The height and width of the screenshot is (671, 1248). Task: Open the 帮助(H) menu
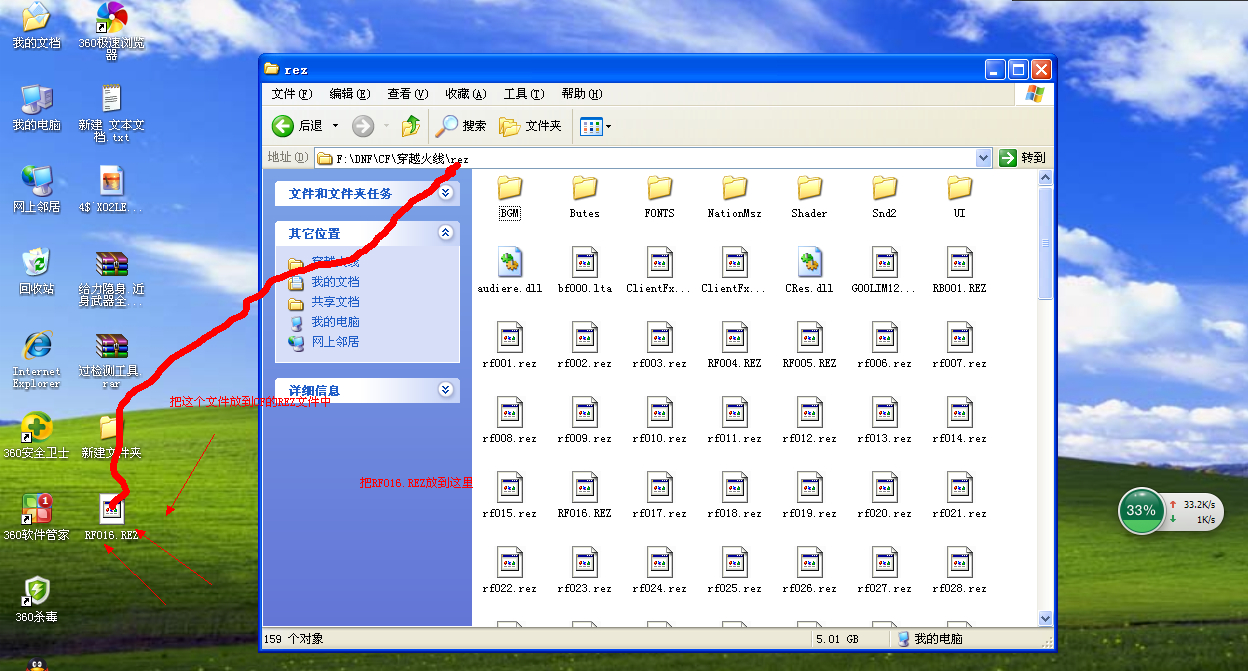[x=582, y=94]
